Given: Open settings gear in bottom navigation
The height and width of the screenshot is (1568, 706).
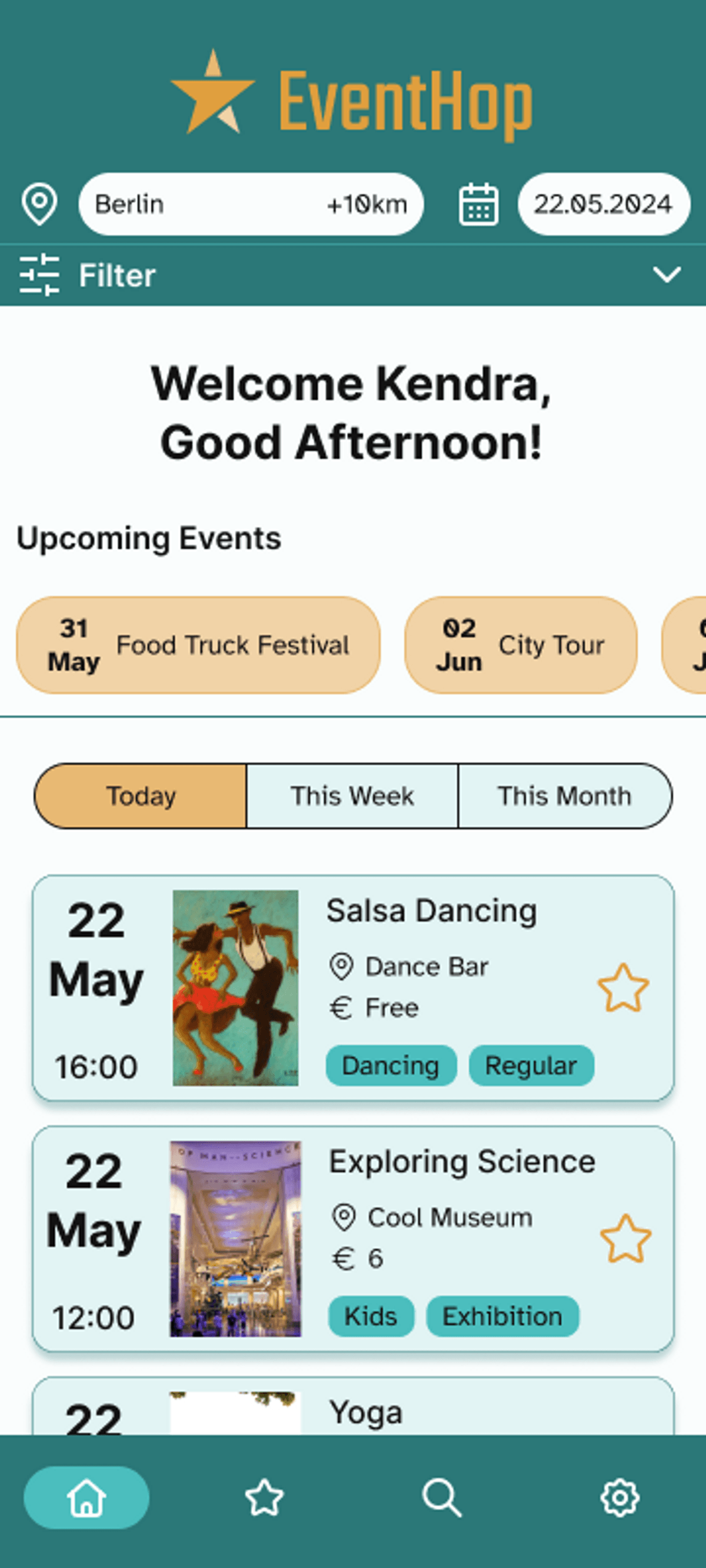Looking at the screenshot, I should click(620, 1497).
